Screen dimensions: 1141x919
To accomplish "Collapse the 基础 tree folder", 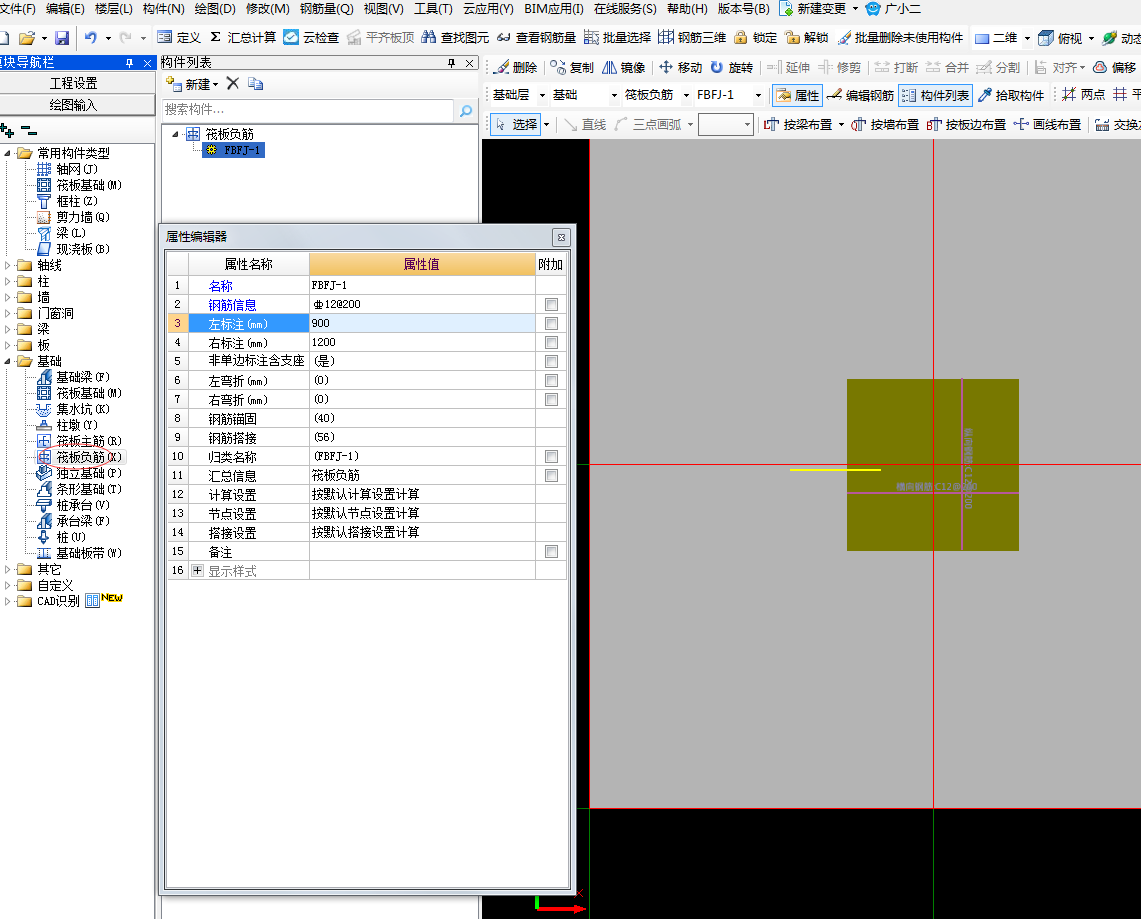I will (x=7, y=361).
